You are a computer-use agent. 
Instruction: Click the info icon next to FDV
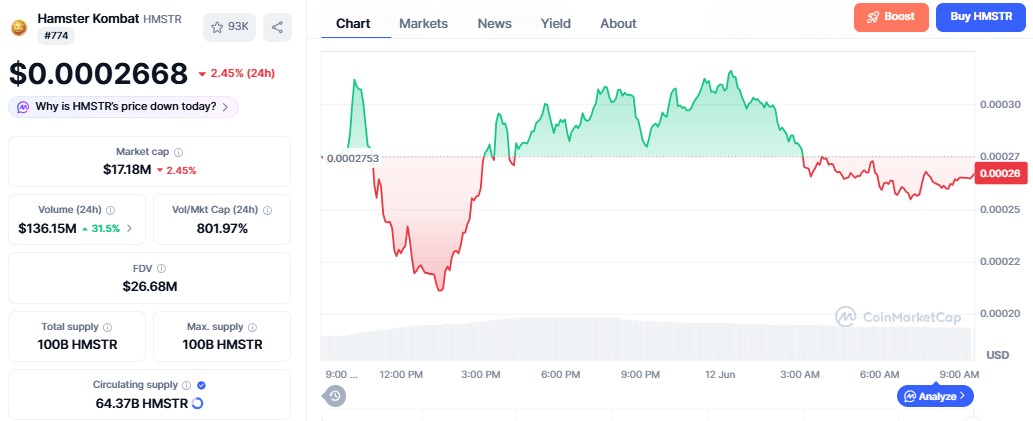click(161, 268)
